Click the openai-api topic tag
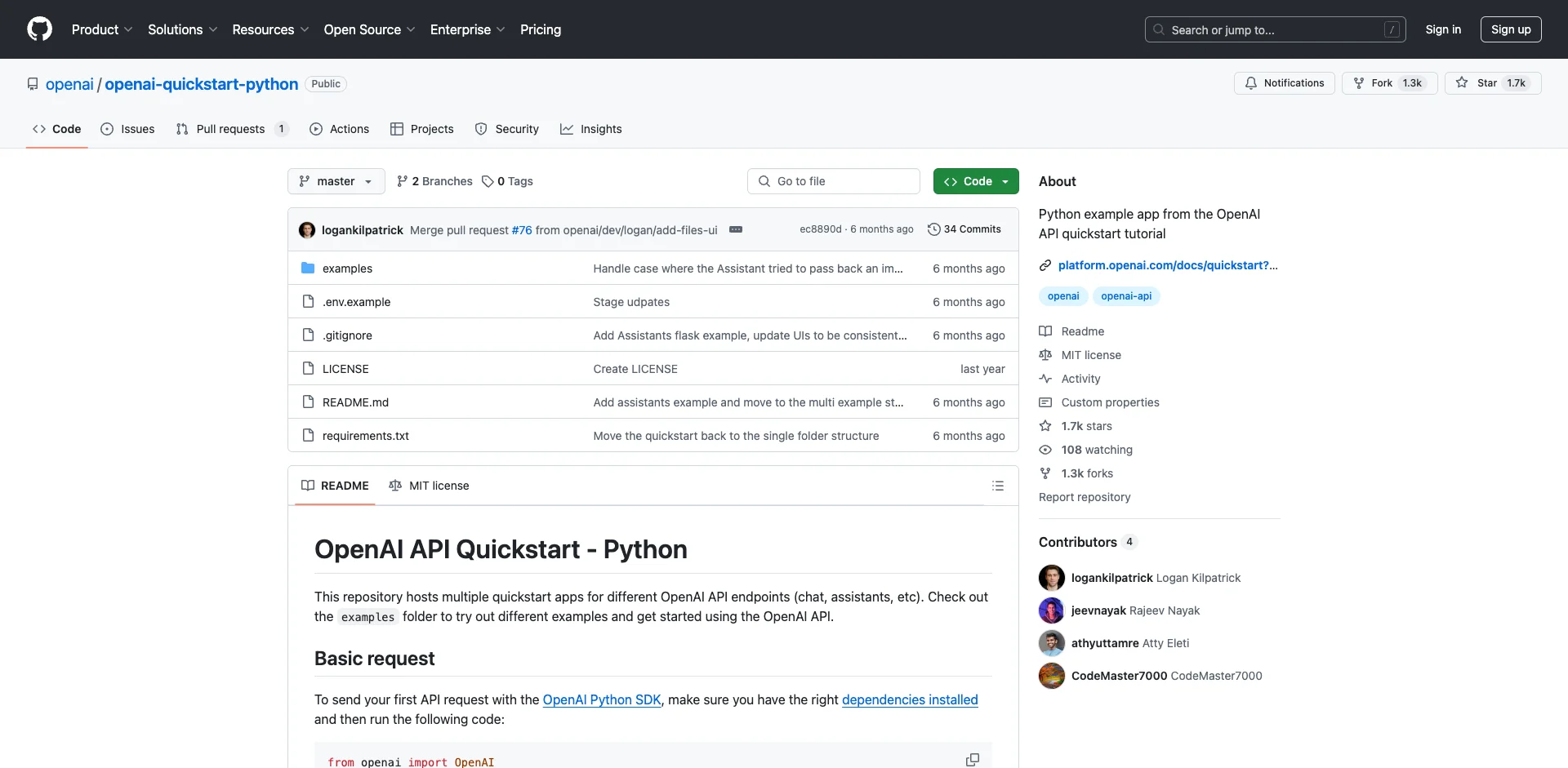The width and height of the screenshot is (1568, 768). [x=1126, y=296]
